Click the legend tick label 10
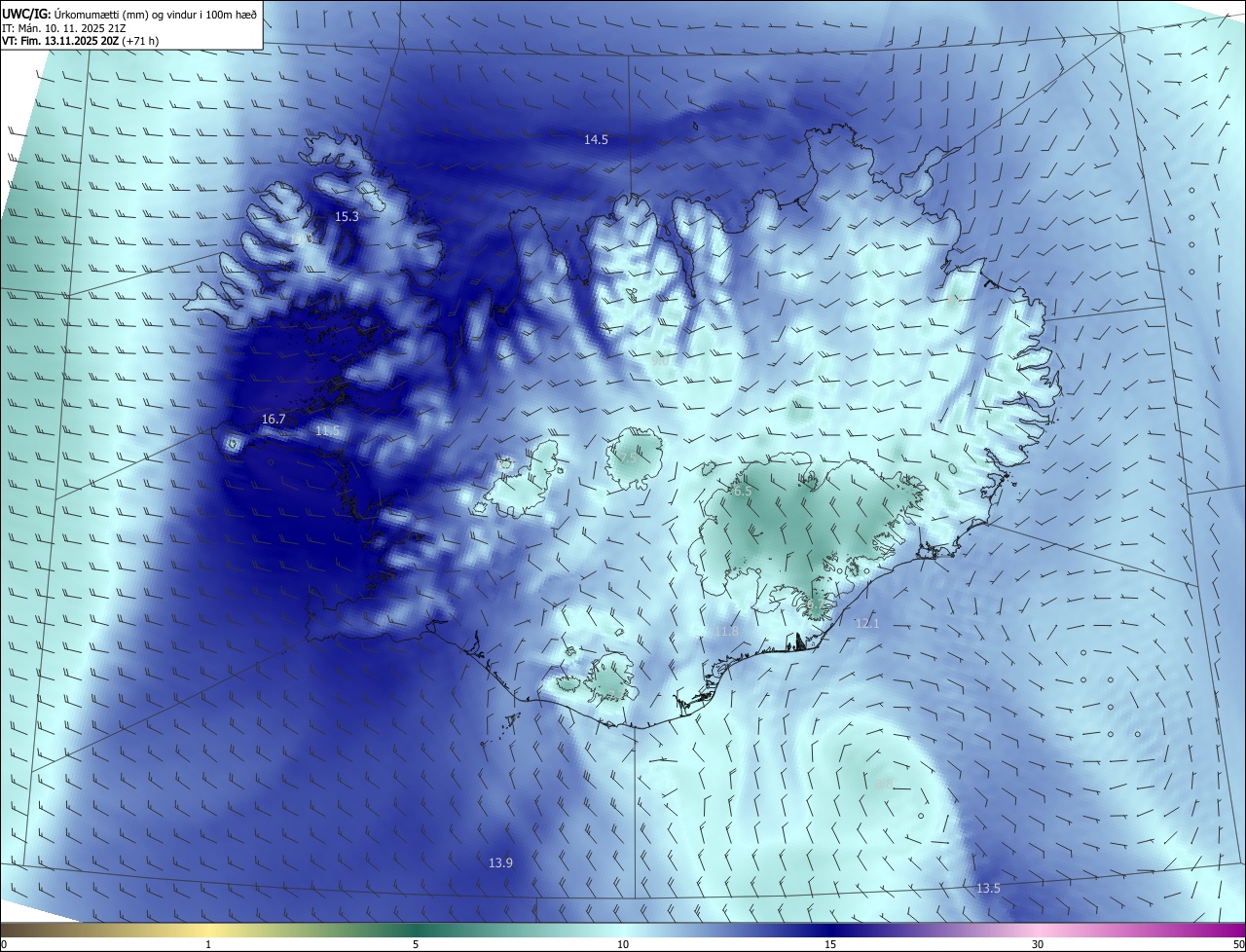The width and height of the screenshot is (1246, 952). (623, 944)
